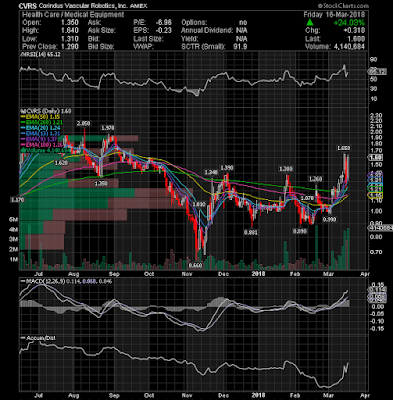Click the yellow EMA(50) legend marker
Viewport: 393px width, 400px height.
(23, 117)
